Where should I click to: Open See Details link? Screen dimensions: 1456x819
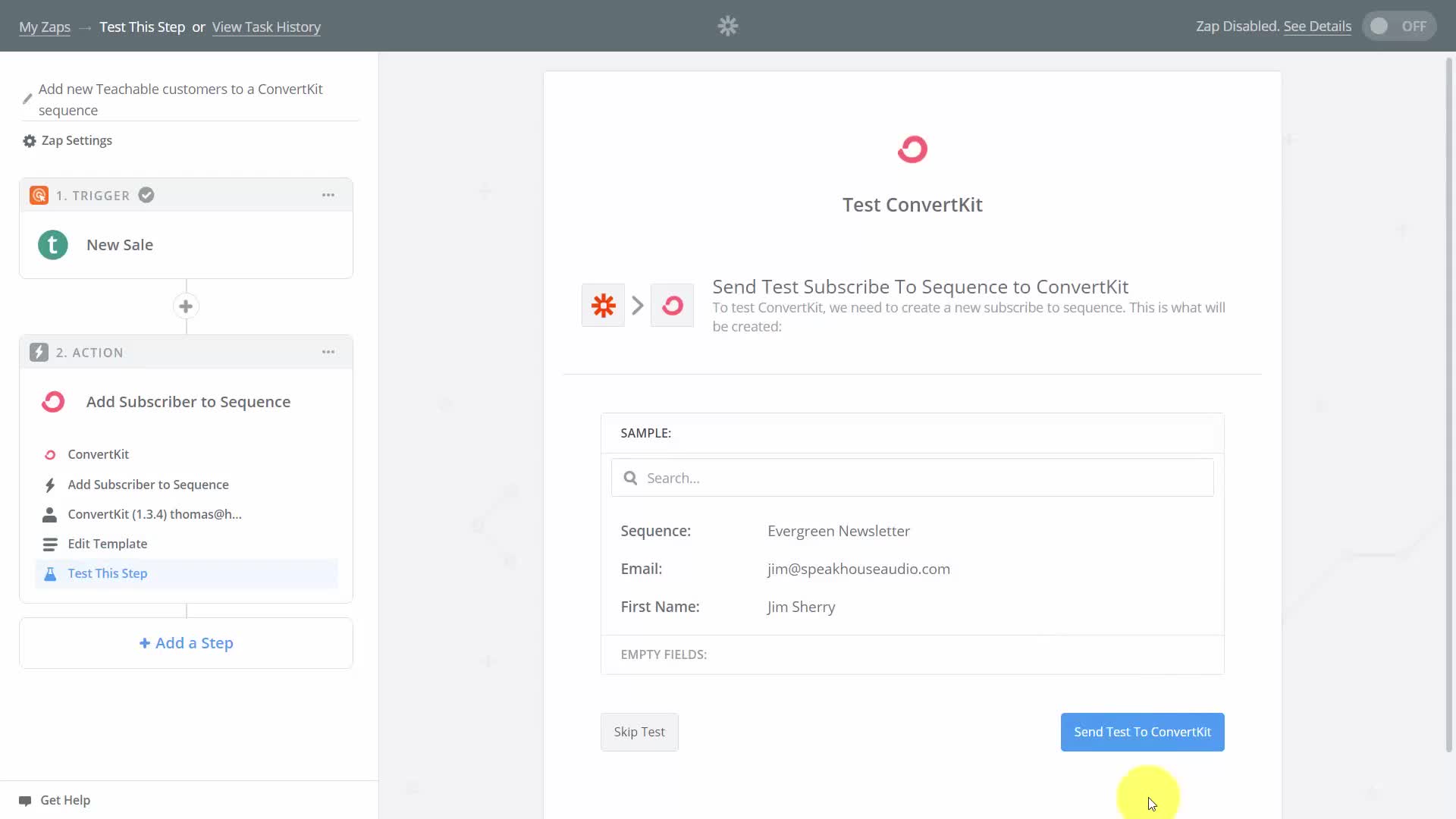pyautogui.click(x=1317, y=26)
